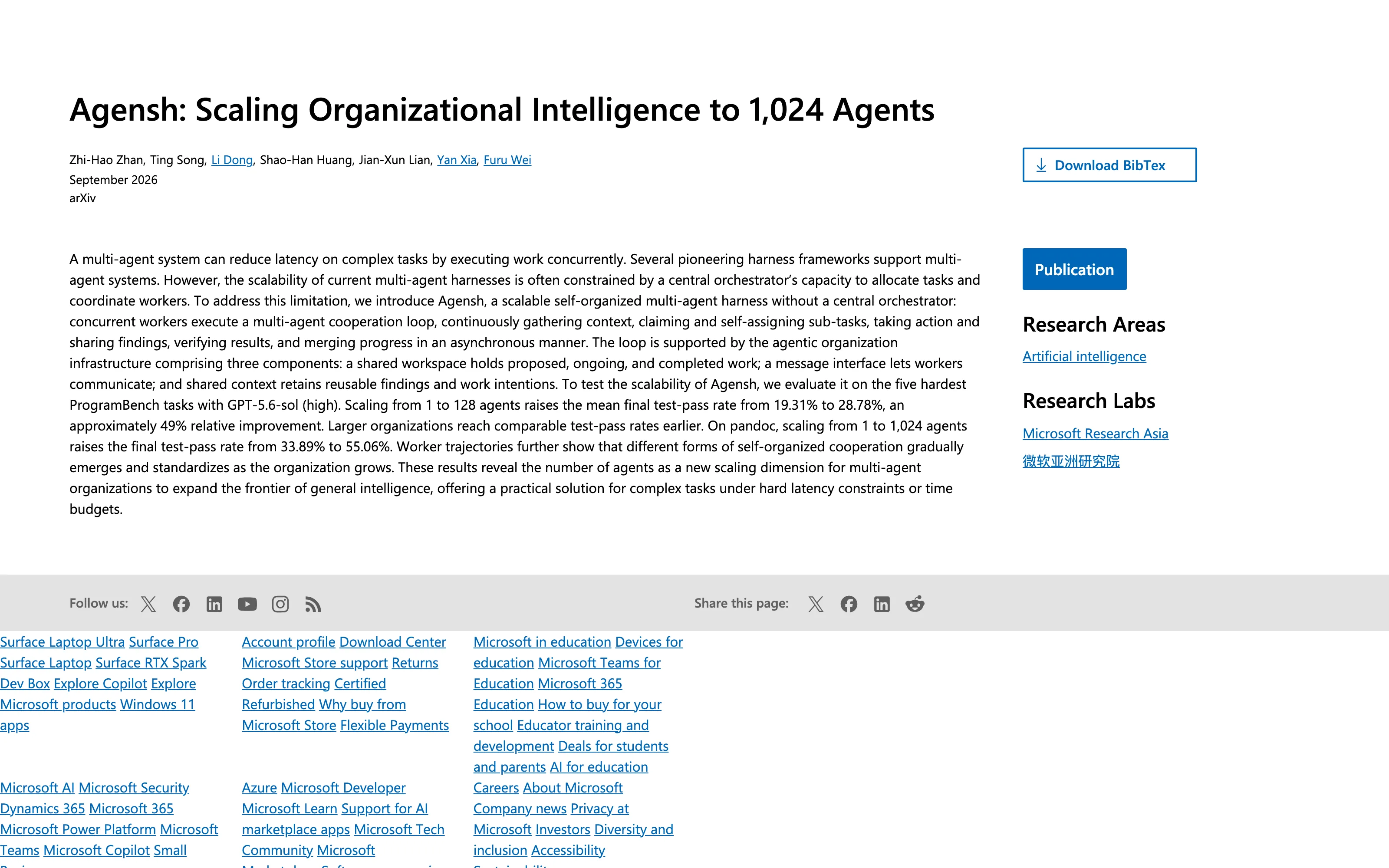Open the Careers footer link
1389x868 pixels.
click(497, 788)
